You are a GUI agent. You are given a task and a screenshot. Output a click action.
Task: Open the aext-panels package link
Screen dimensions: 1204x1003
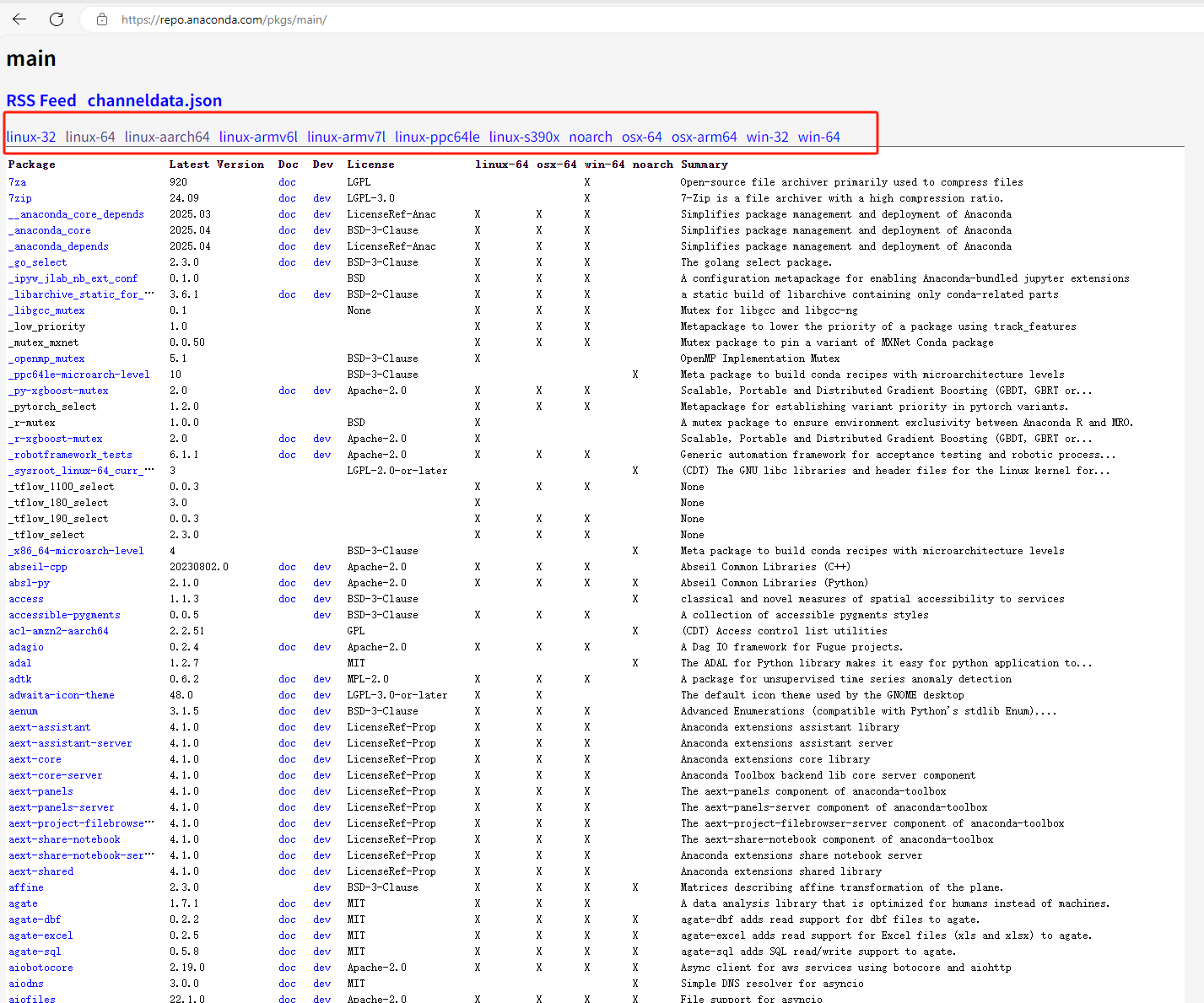pos(40,791)
